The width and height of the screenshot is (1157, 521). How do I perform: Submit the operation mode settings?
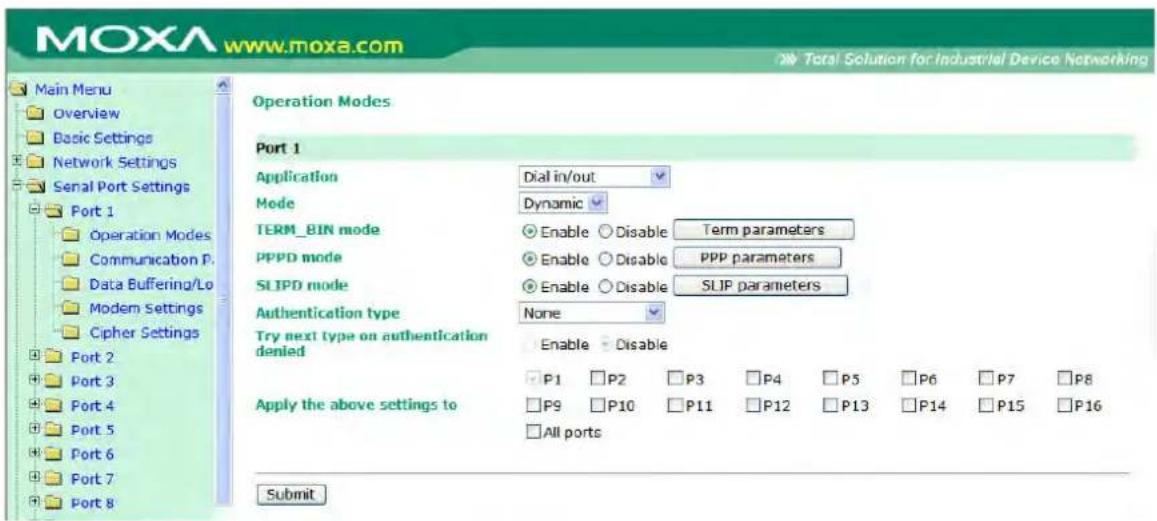pyautogui.click(x=291, y=494)
